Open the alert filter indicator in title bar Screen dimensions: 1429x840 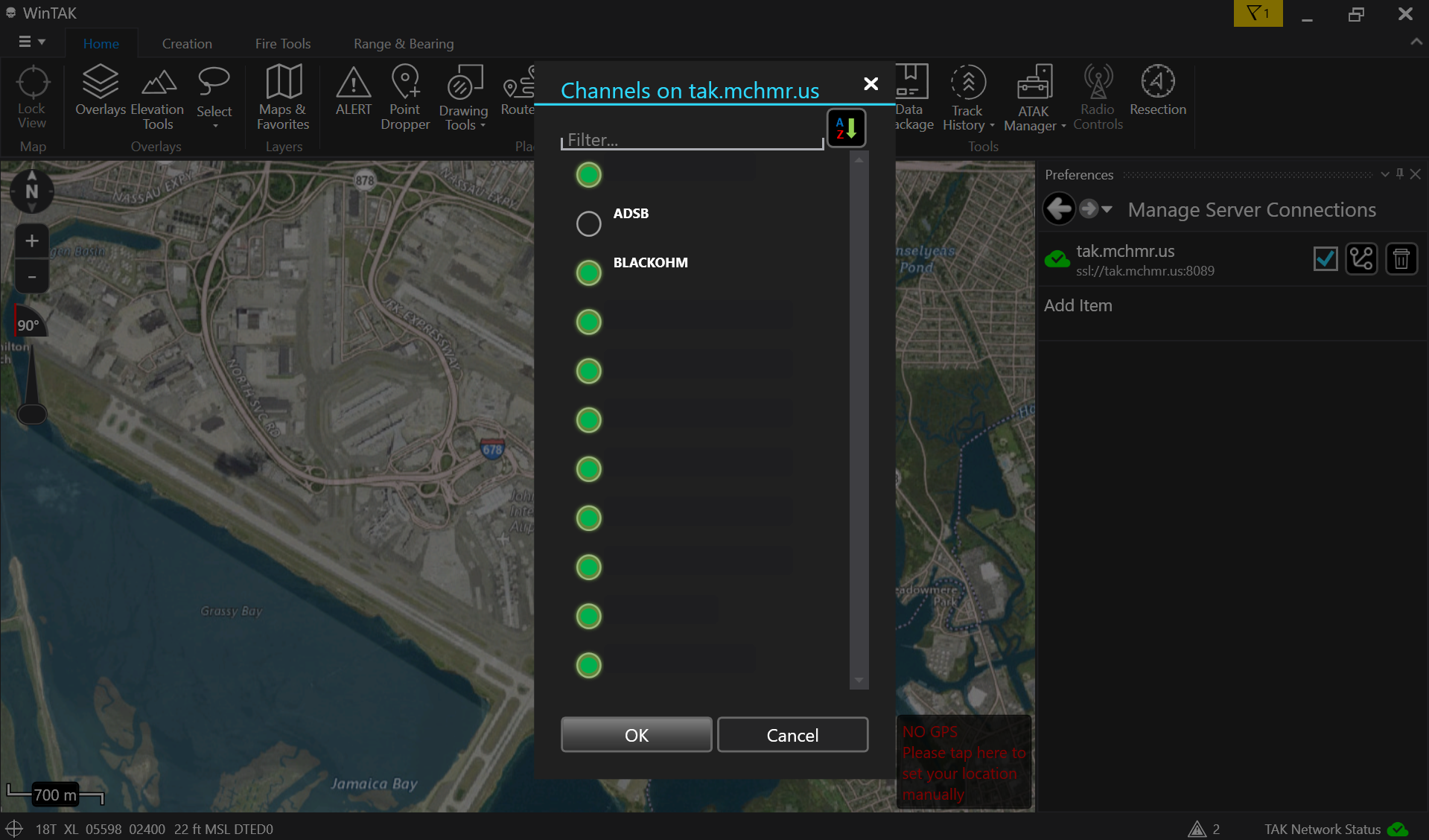pyautogui.click(x=1258, y=13)
